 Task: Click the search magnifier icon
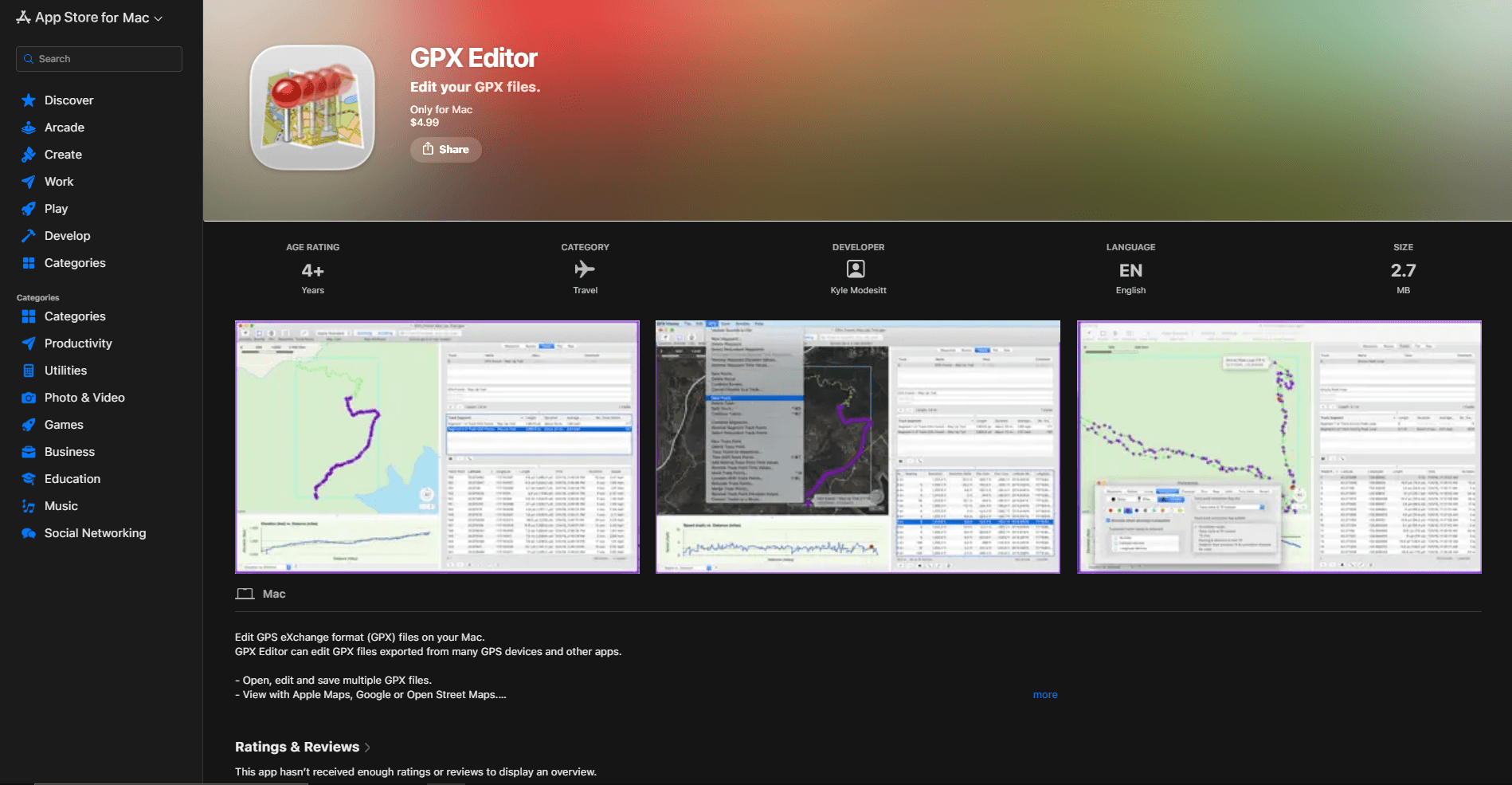point(29,59)
